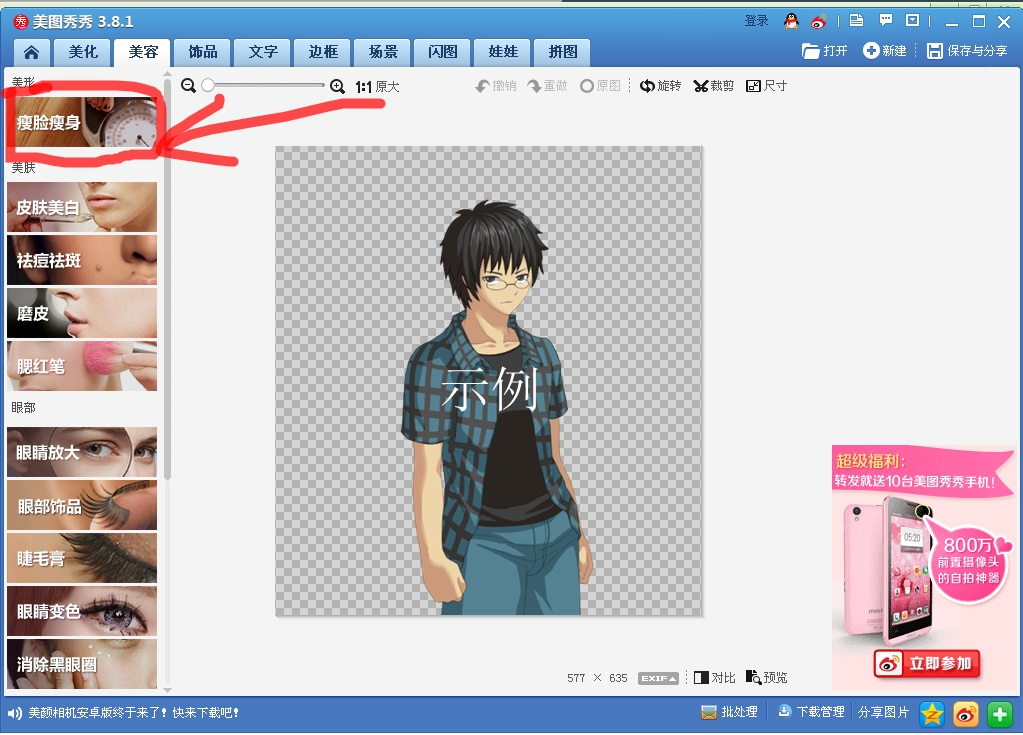The height and width of the screenshot is (735, 1023).
Task: Toggle the 对比 compare view
Action: pyautogui.click(x=714, y=678)
